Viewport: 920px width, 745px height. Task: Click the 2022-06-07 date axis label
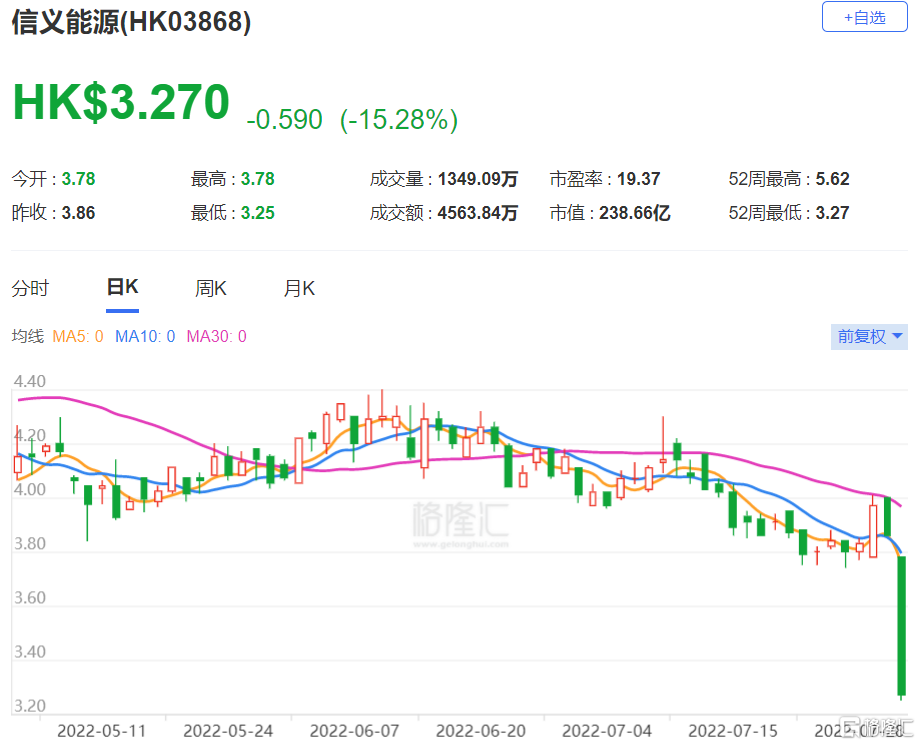click(x=354, y=731)
